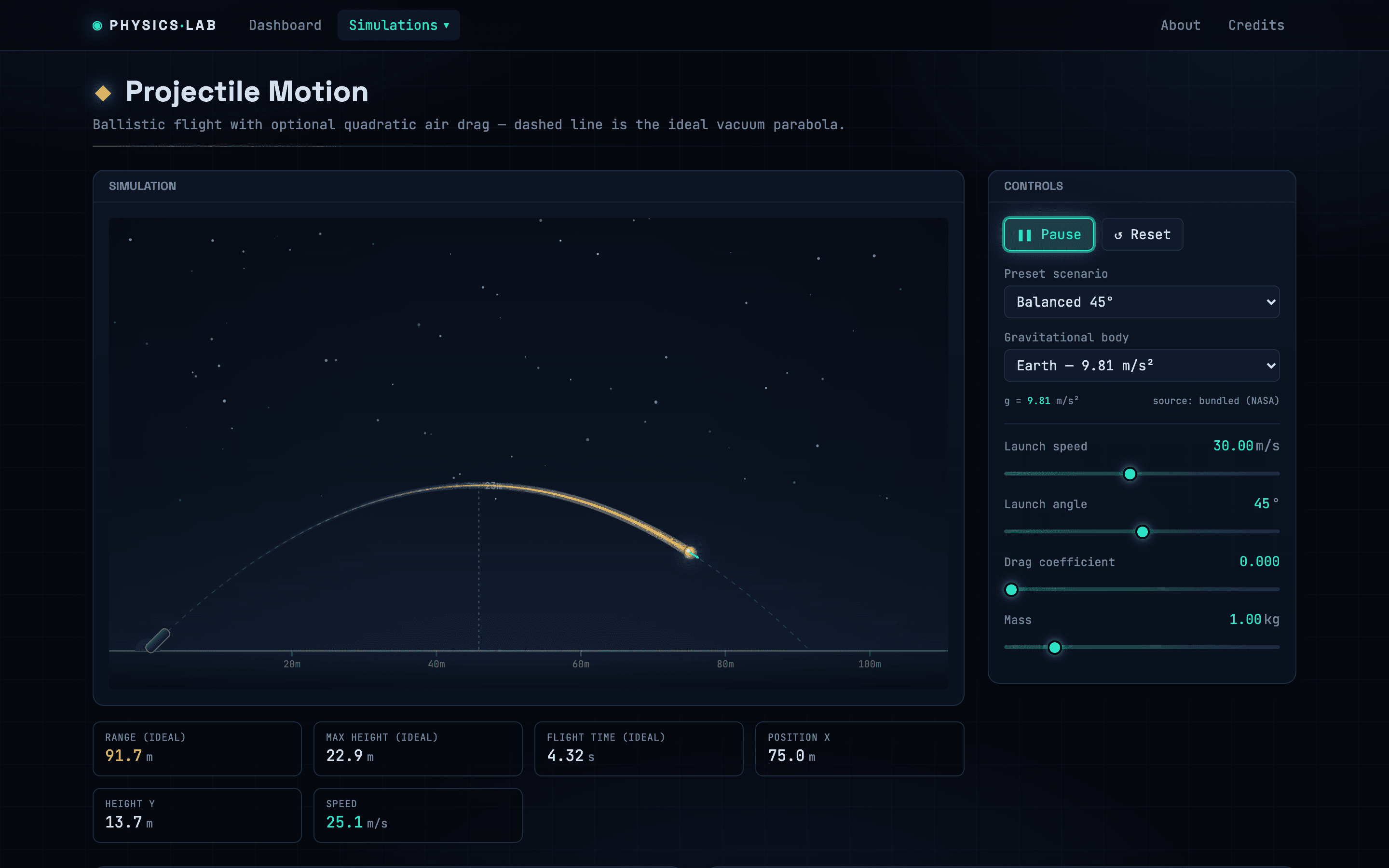Expand the Gravitational body Earth dropdown
This screenshot has height=868, width=1389.
point(1142,366)
